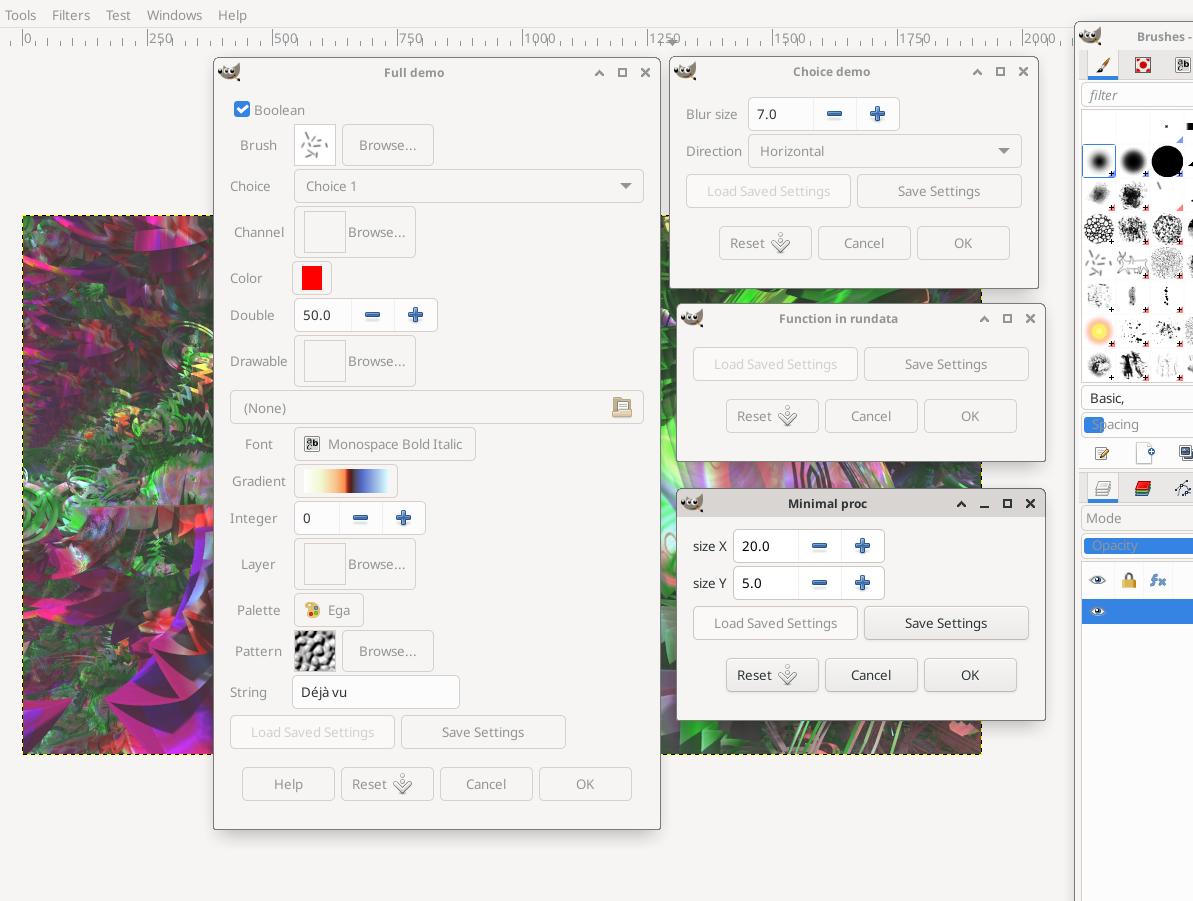Image resolution: width=1193 pixels, height=901 pixels.
Task: Click the Edit brush pencil icon
Action: (1102, 454)
